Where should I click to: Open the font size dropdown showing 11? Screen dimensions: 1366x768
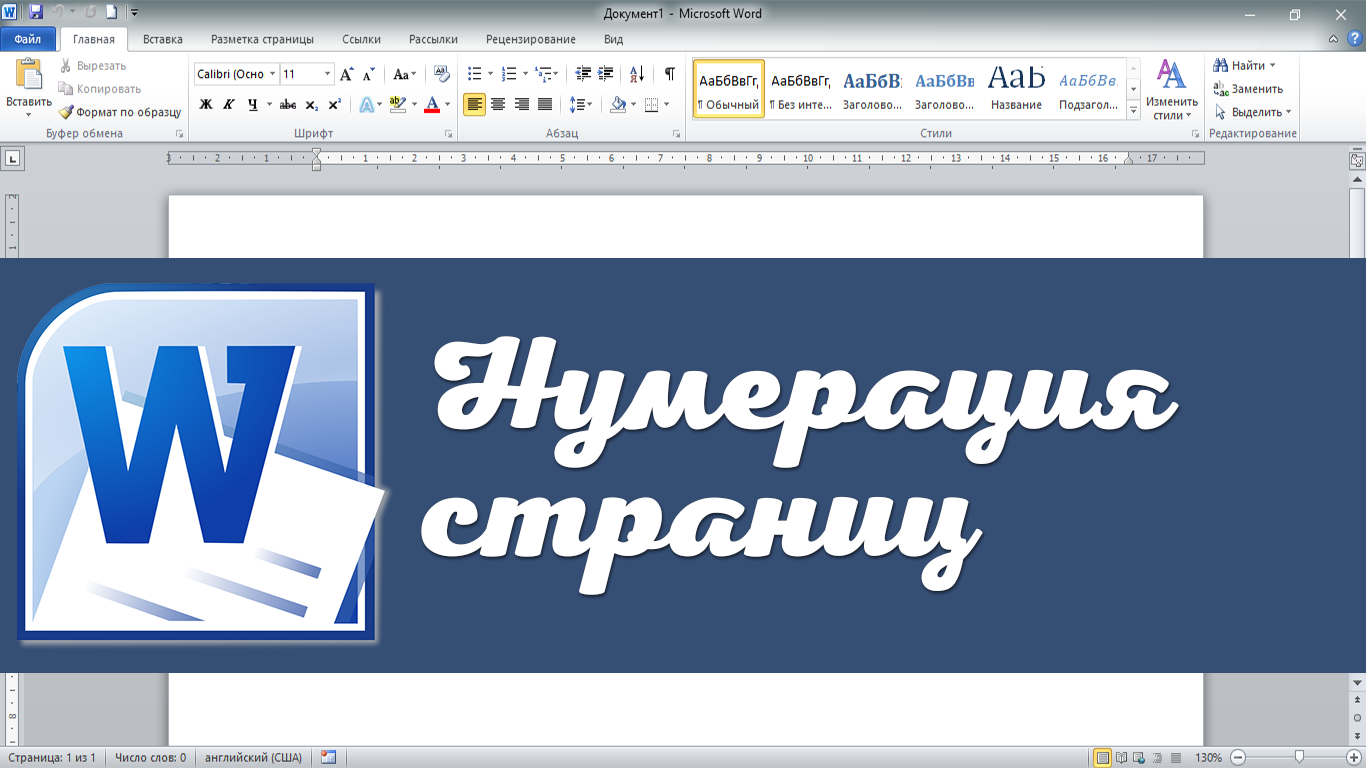click(327, 74)
